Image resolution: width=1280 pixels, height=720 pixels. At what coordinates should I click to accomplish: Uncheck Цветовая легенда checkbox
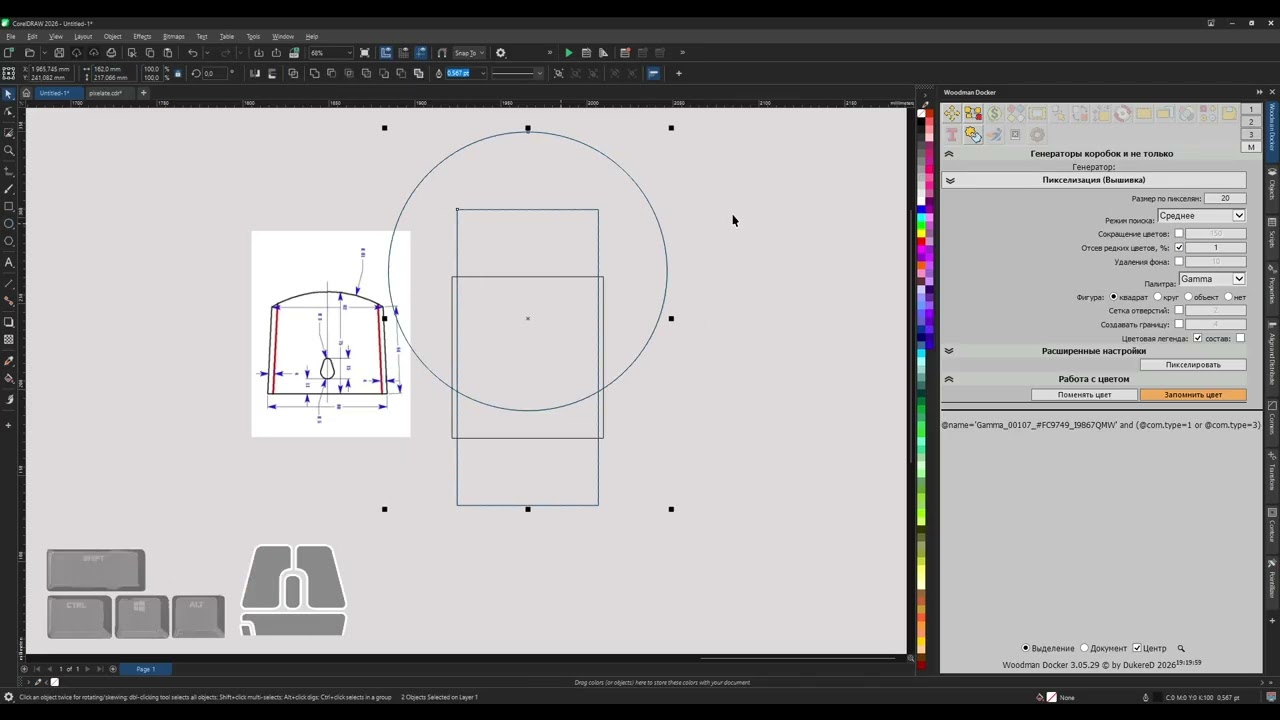[x=1198, y=339]
